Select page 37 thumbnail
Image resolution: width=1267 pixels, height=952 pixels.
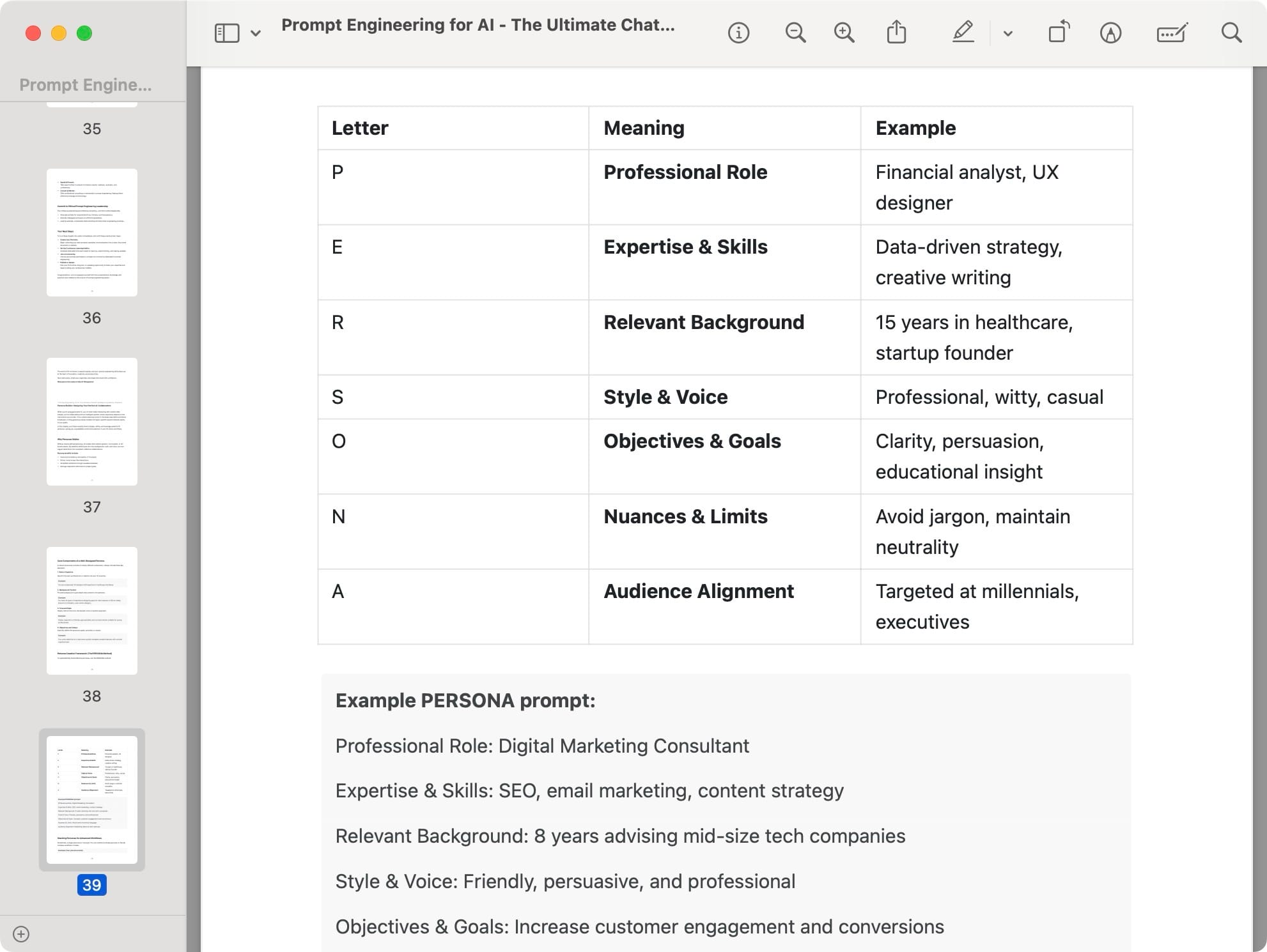(x=92, y=422)
